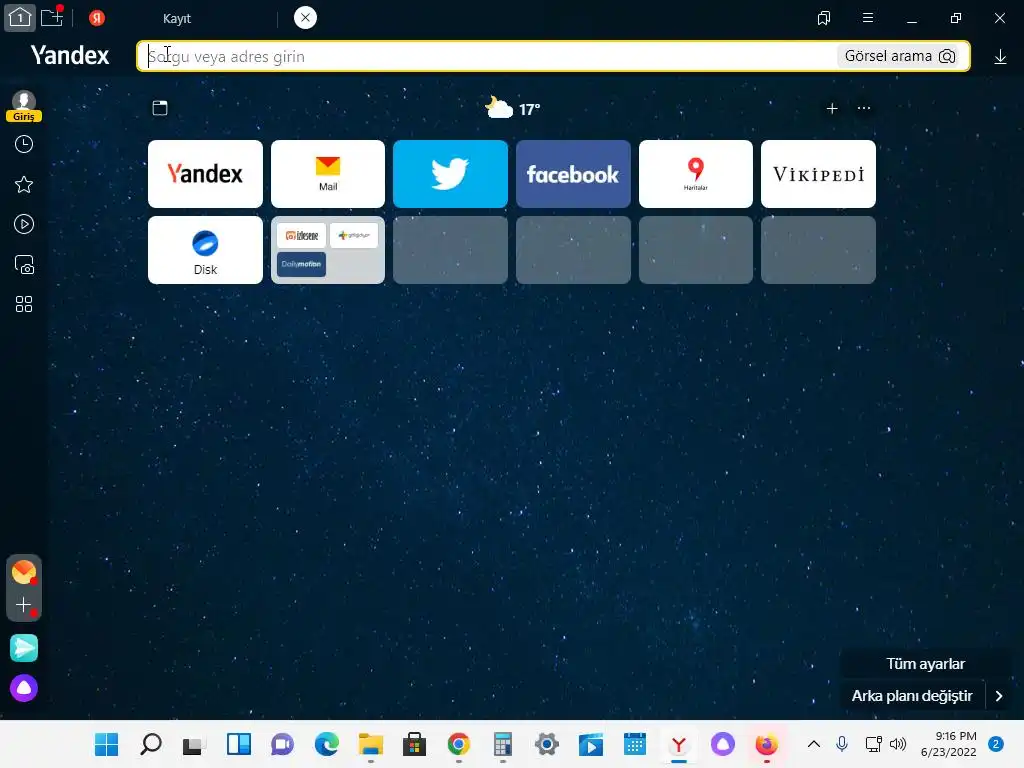The image size is (1024, 768).
Task: Click Arka planı değiştir button
Action: tap(912, 696)
